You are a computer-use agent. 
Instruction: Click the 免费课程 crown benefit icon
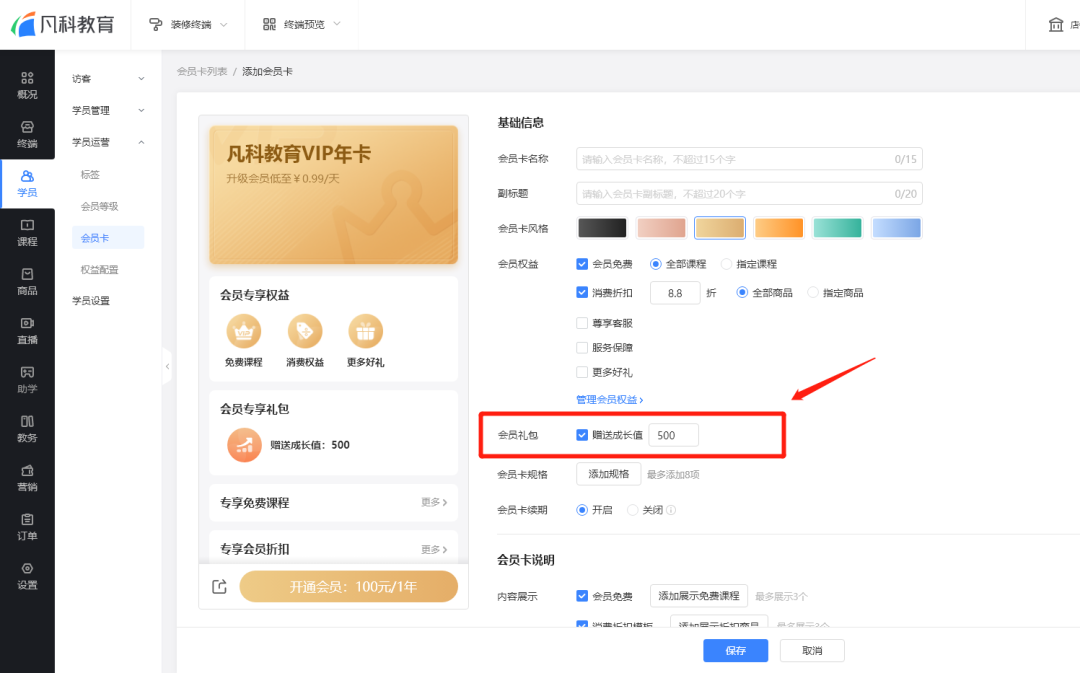[x=244, y=331]
